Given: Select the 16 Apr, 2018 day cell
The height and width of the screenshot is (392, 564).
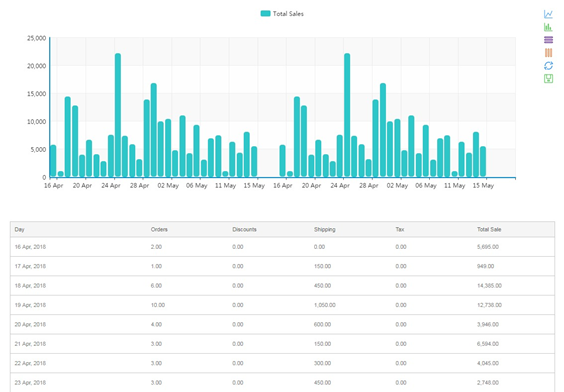Looking at the screenshot, I should click(30, 247).
